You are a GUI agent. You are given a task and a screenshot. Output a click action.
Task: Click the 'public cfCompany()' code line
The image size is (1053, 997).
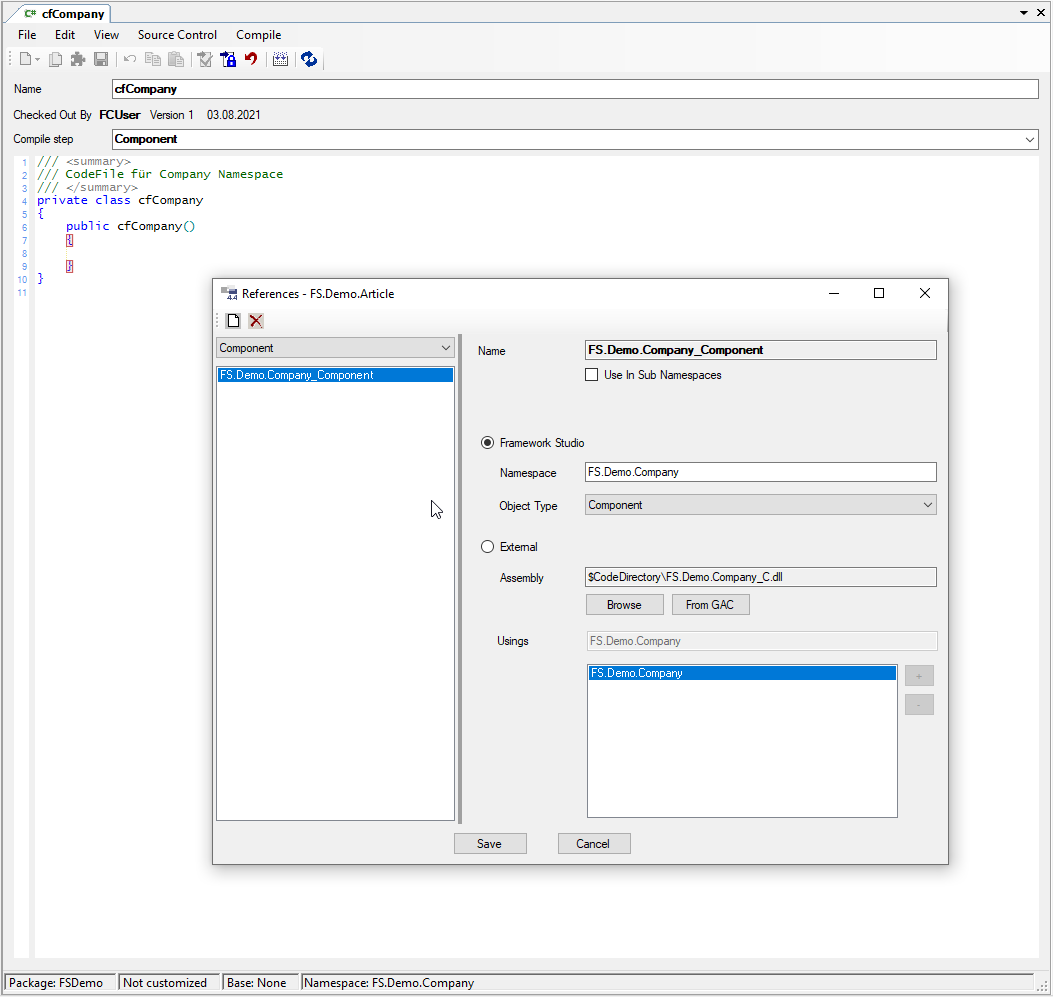[x=130, y=226]
